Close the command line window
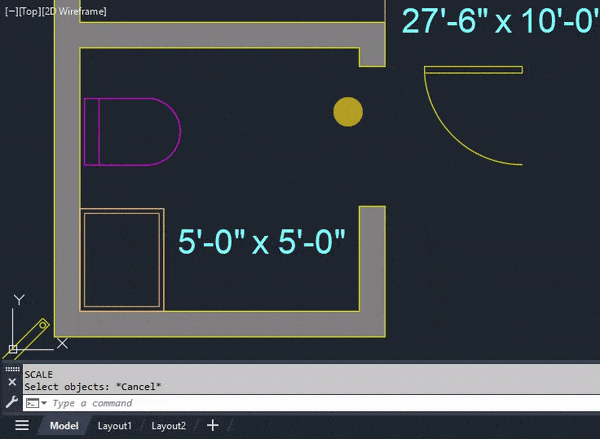600x439 pixels. pyautogui.click(x=12, y=382)
